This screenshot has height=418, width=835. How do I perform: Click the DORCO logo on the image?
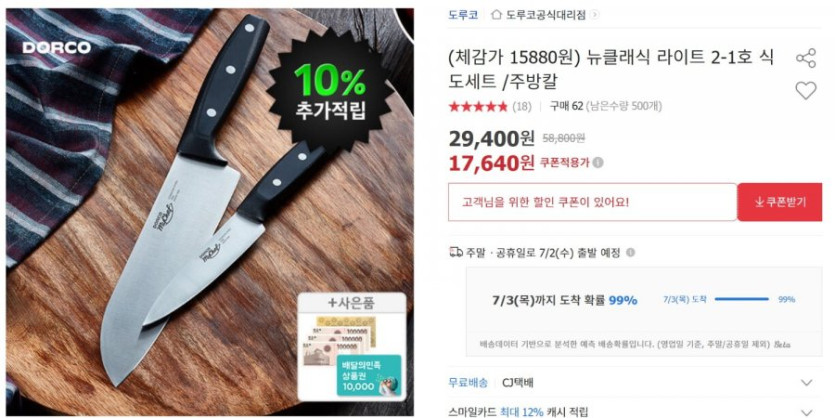pos(56,48)
